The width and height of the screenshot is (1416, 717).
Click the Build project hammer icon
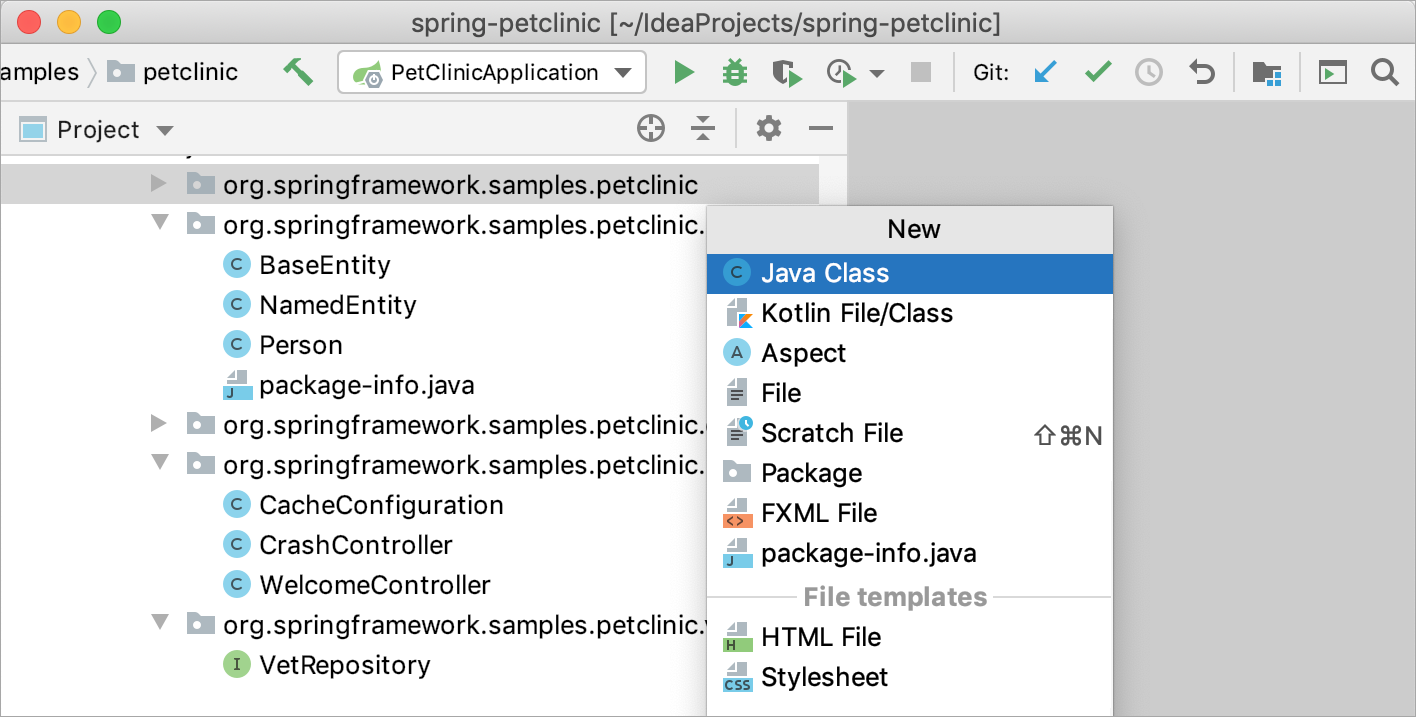tap(298, 72)
